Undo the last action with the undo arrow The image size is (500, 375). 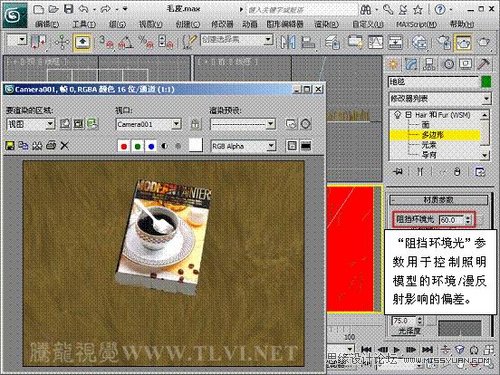(x=83, y=9)
